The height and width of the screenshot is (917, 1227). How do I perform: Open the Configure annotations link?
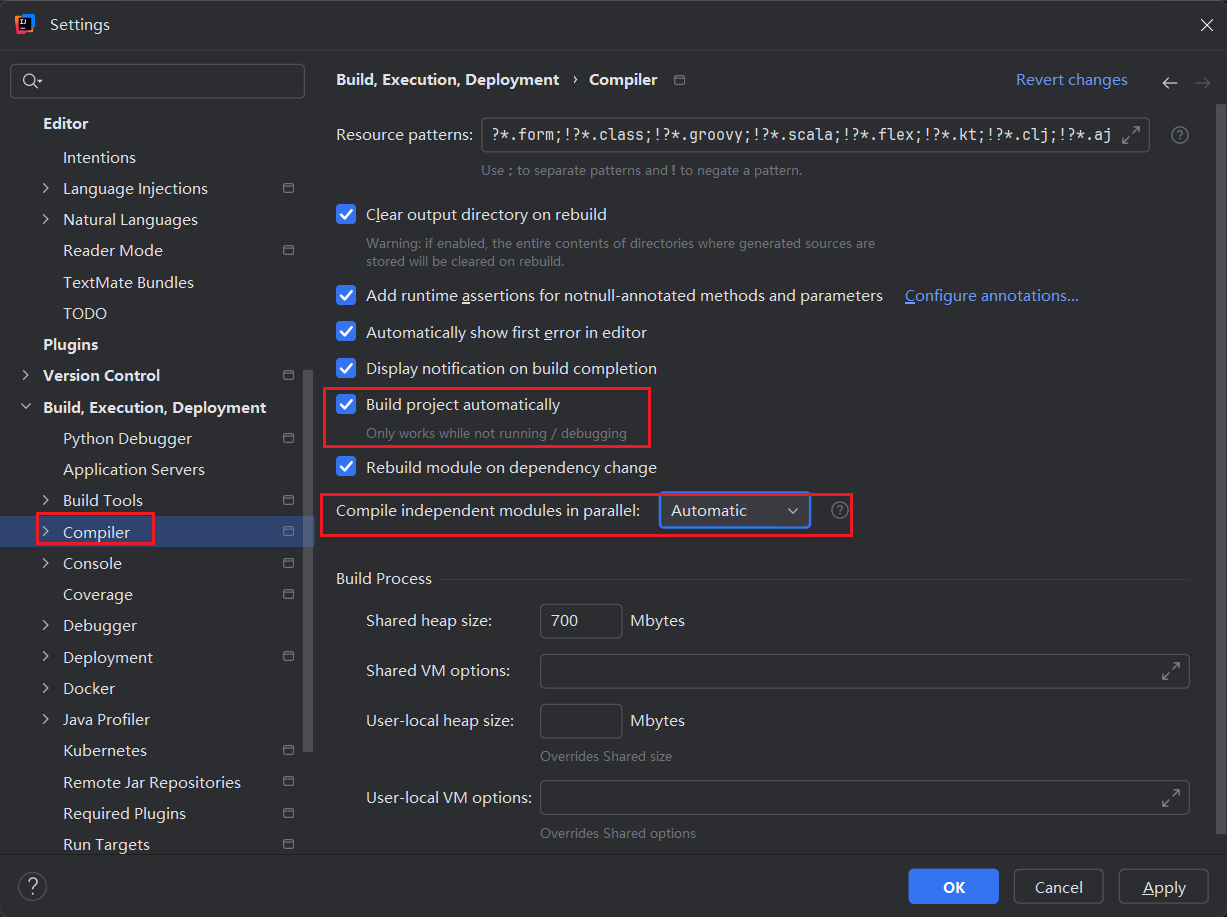(x=992, y=296)
